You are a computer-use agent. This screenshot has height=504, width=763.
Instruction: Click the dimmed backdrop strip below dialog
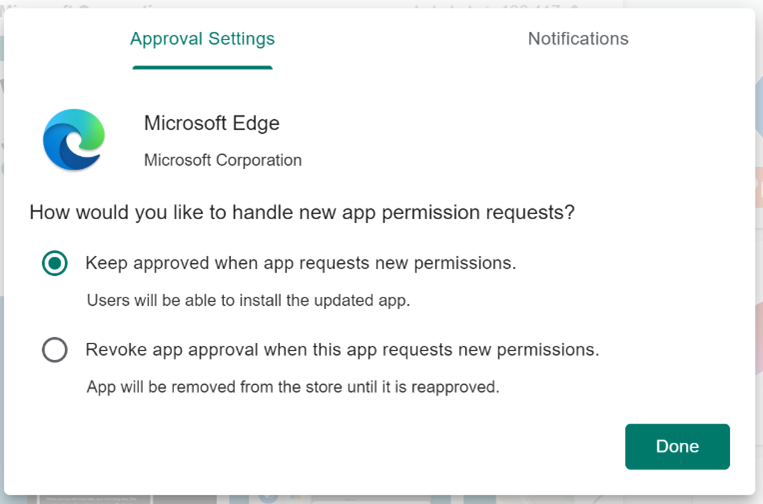tap(380, 500)
